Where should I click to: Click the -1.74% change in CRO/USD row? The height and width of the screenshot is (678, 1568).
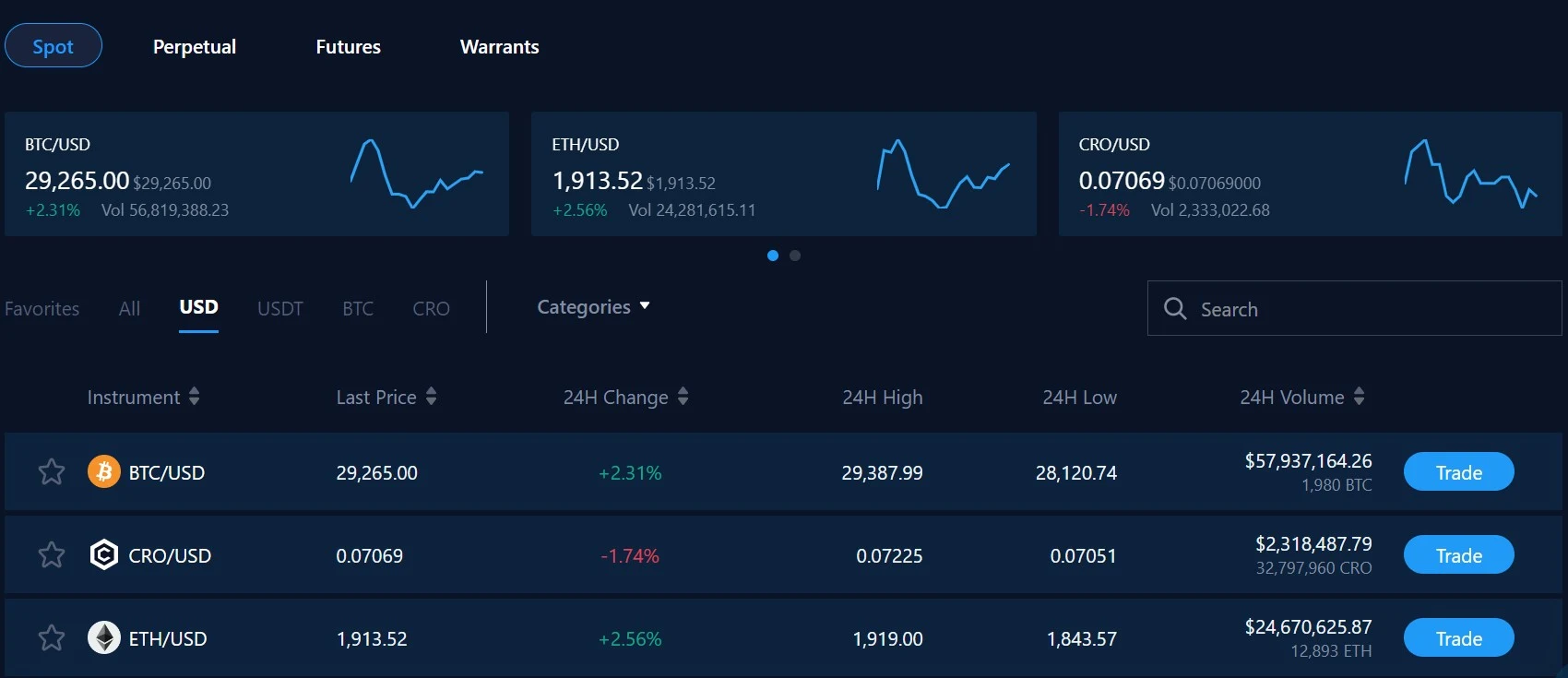coord(630,555)
